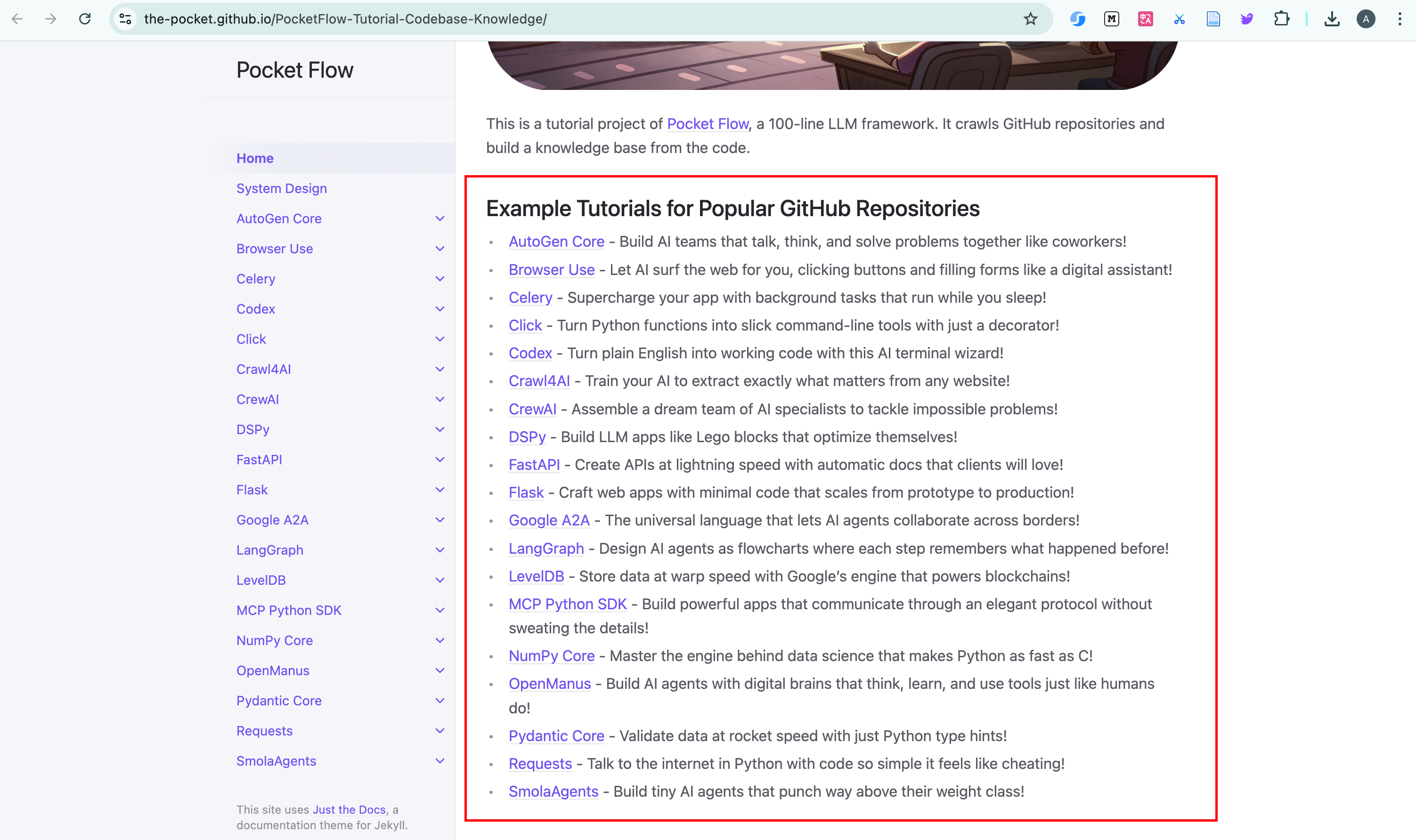Open NumPy Core tutorial link in list
This screenshot has height=840, width=1416.
[552, 656]
